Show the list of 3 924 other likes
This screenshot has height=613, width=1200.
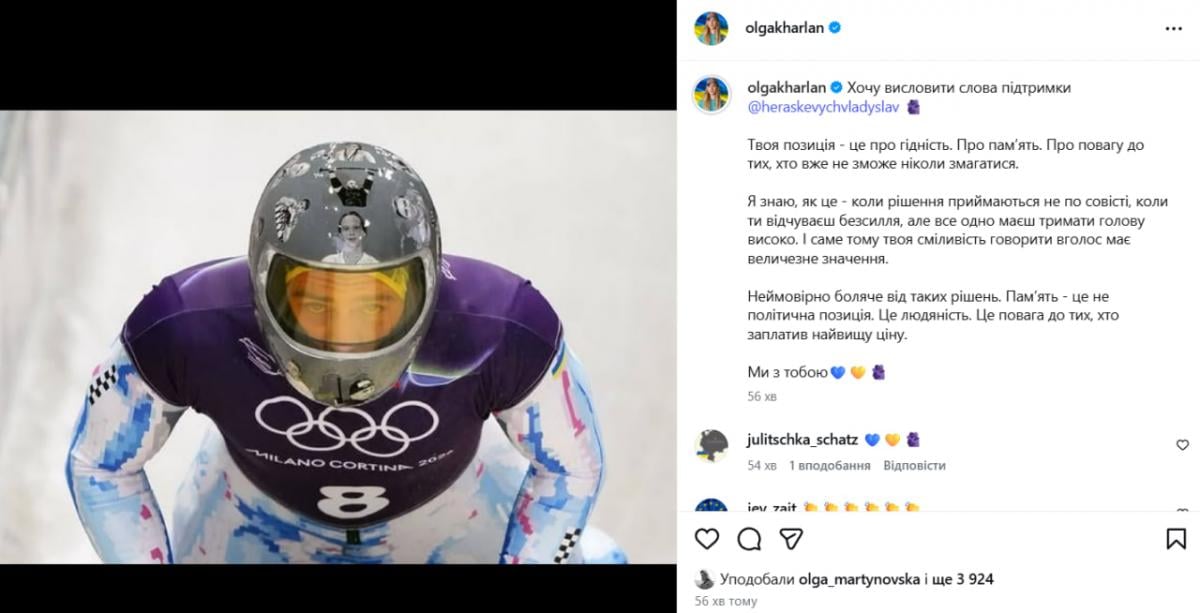coord(968,579)
